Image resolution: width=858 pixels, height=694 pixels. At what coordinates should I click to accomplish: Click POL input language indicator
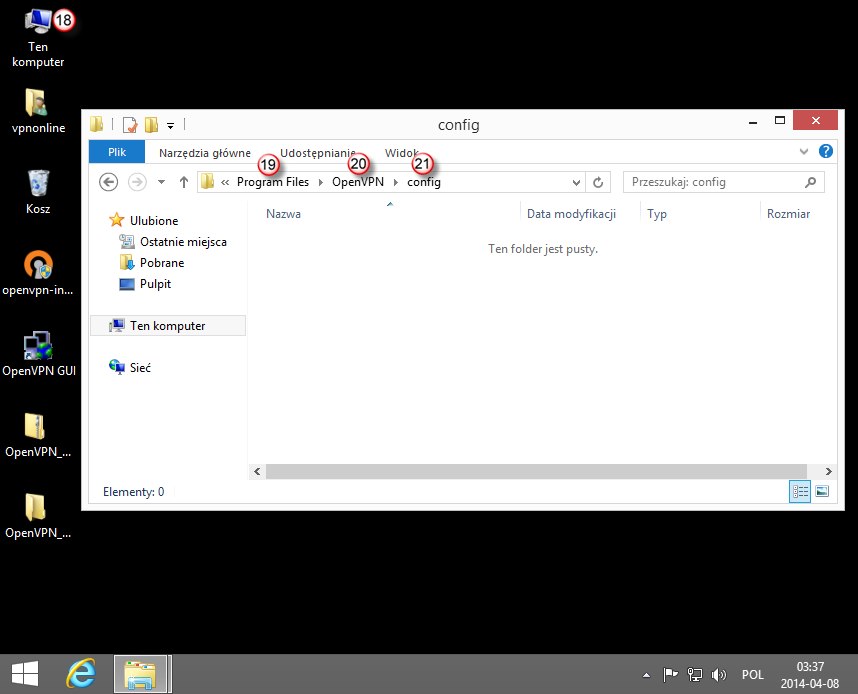[752, 675]
